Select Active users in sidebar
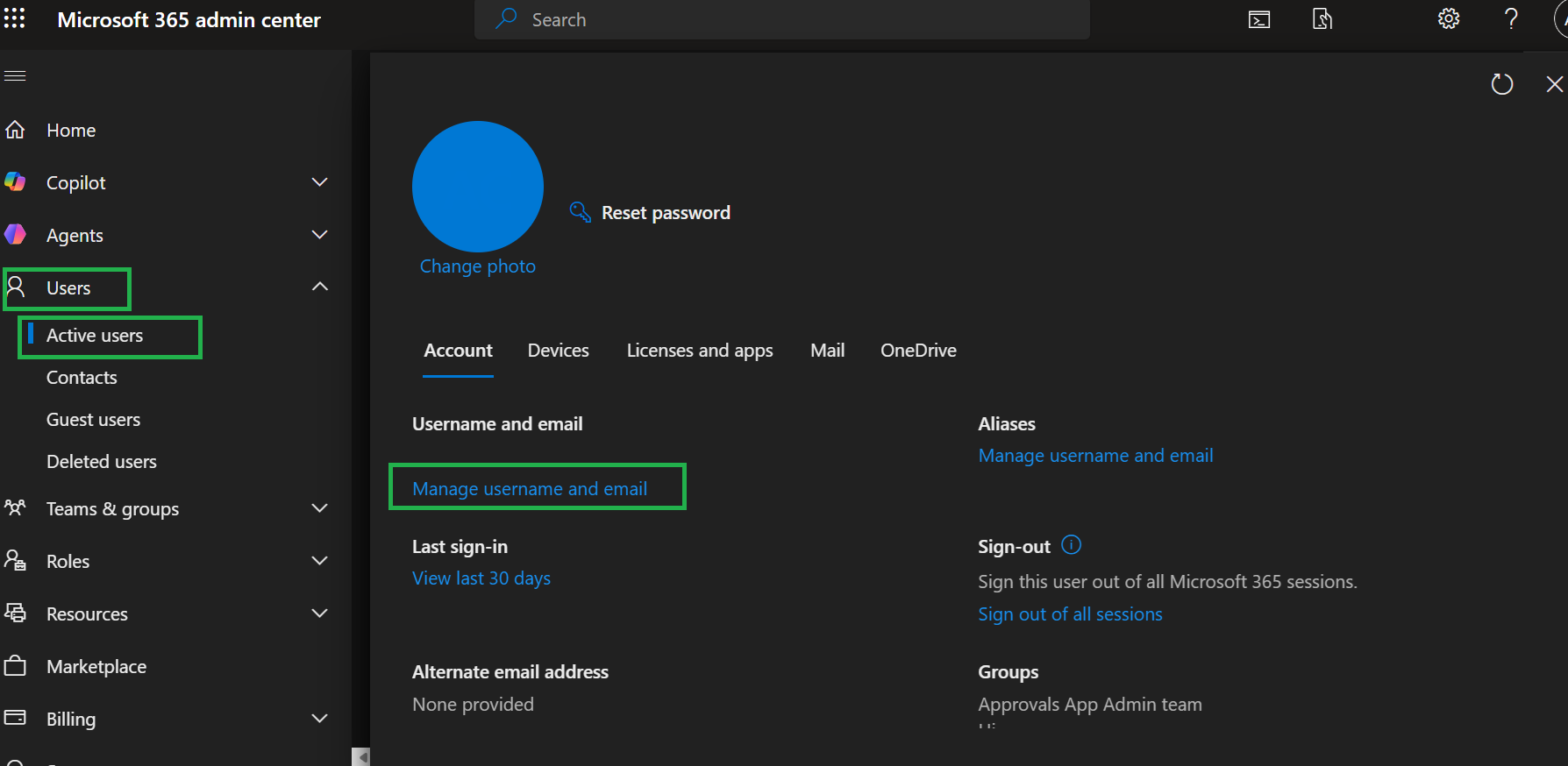 95,336
